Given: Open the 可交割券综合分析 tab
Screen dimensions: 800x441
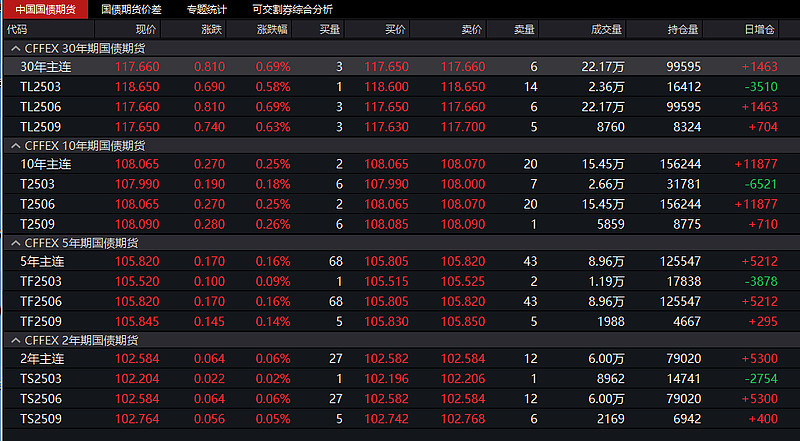Looking at the screenshot, I should (292, 9).
